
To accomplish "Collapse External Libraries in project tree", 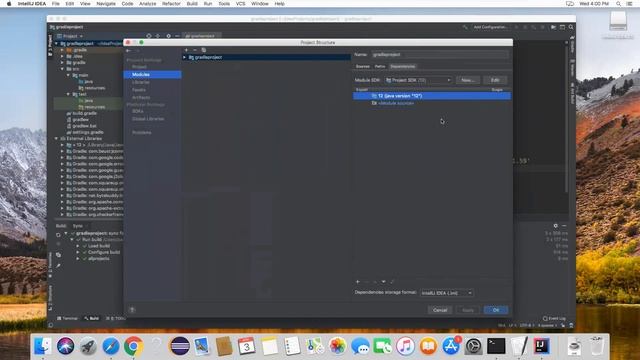I will click(56, 139).
